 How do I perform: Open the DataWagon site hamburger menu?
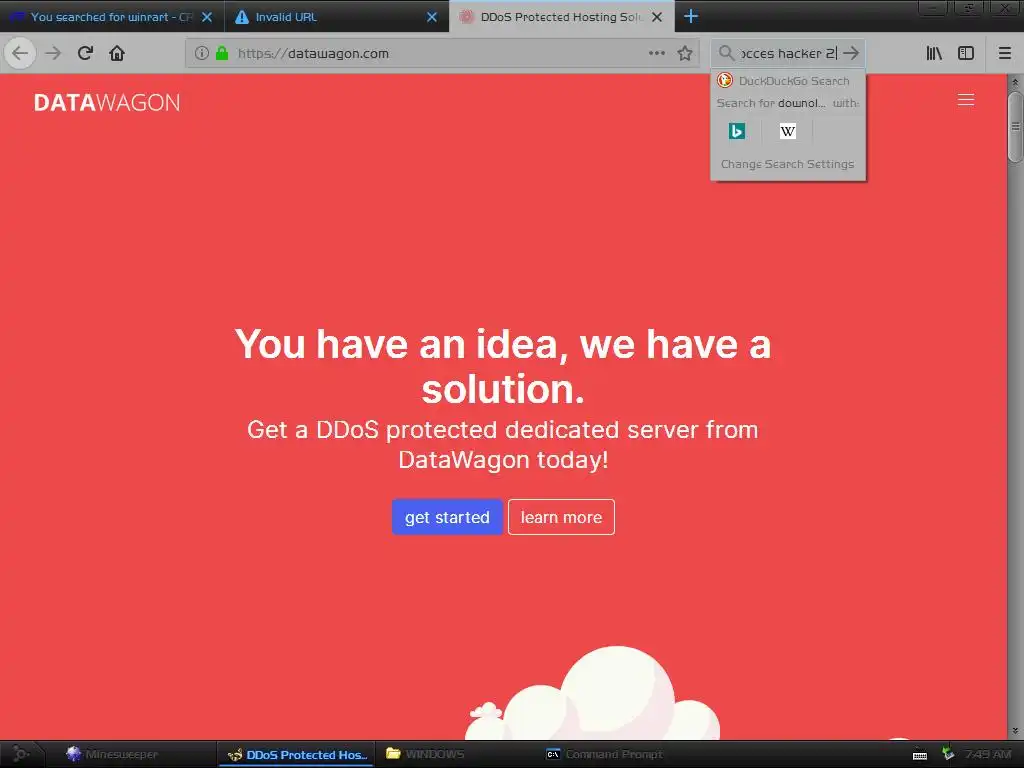coord(966,100)
